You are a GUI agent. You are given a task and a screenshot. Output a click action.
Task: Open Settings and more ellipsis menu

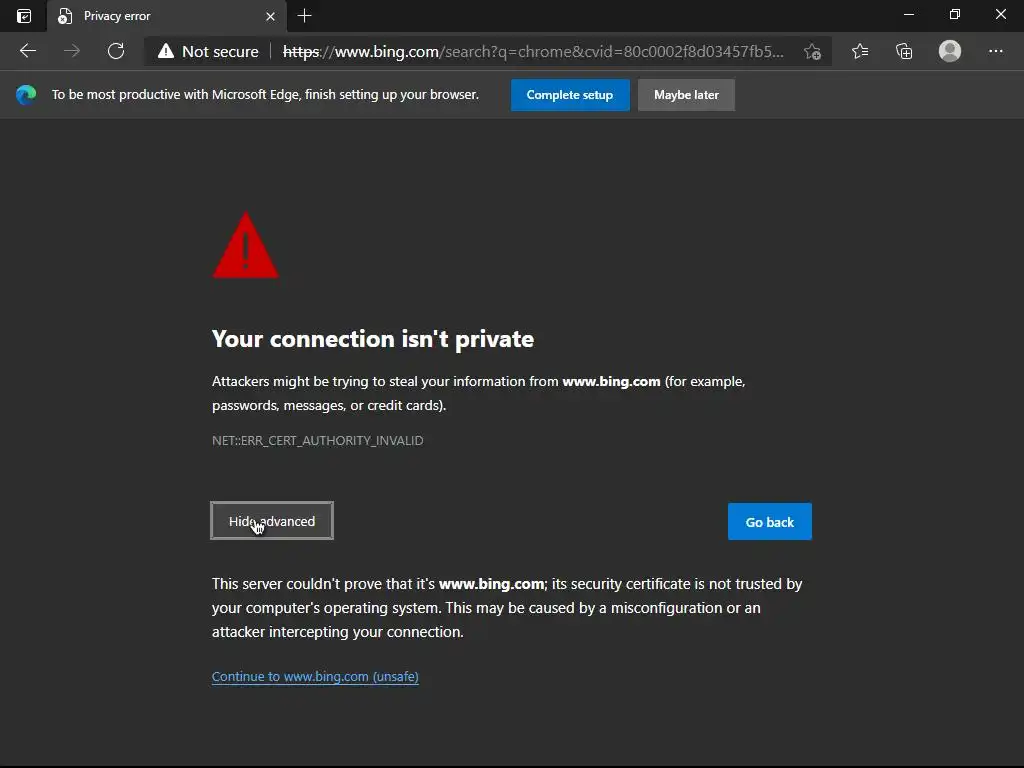tap(995, 51)
